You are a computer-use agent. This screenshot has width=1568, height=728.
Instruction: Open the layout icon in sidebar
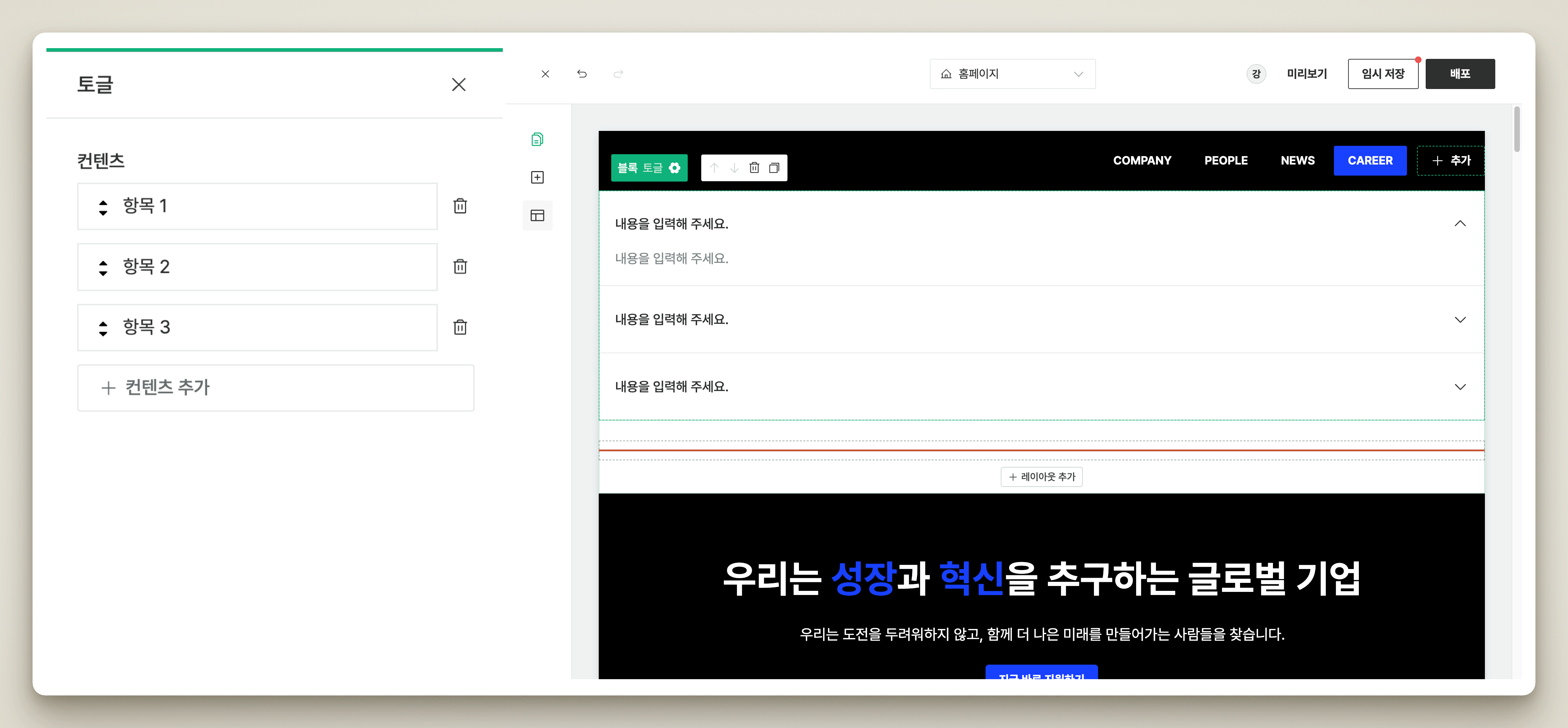537,215
